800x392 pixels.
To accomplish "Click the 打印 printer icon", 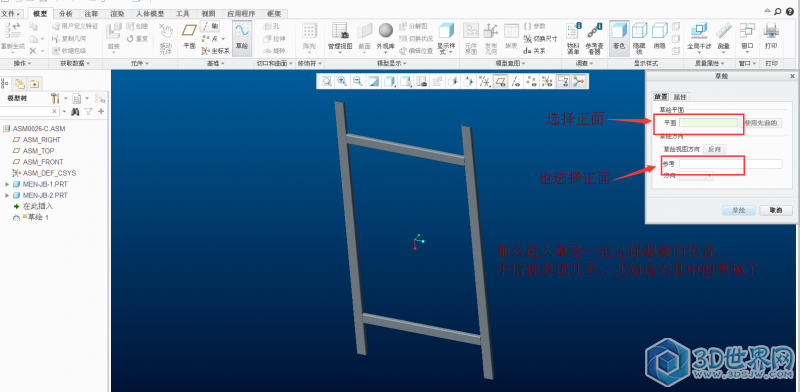I will [771, 36].
